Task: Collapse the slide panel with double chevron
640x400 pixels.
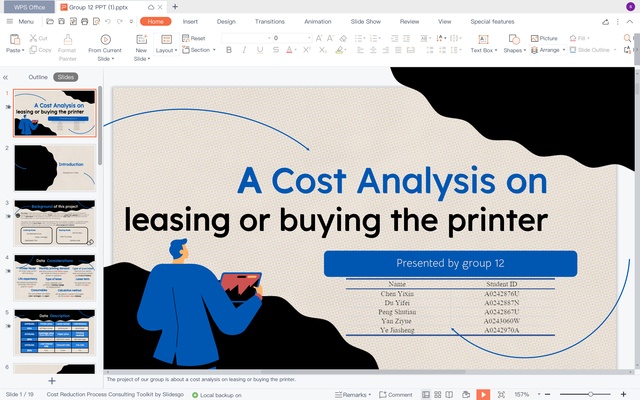Action: click(5, 77)
